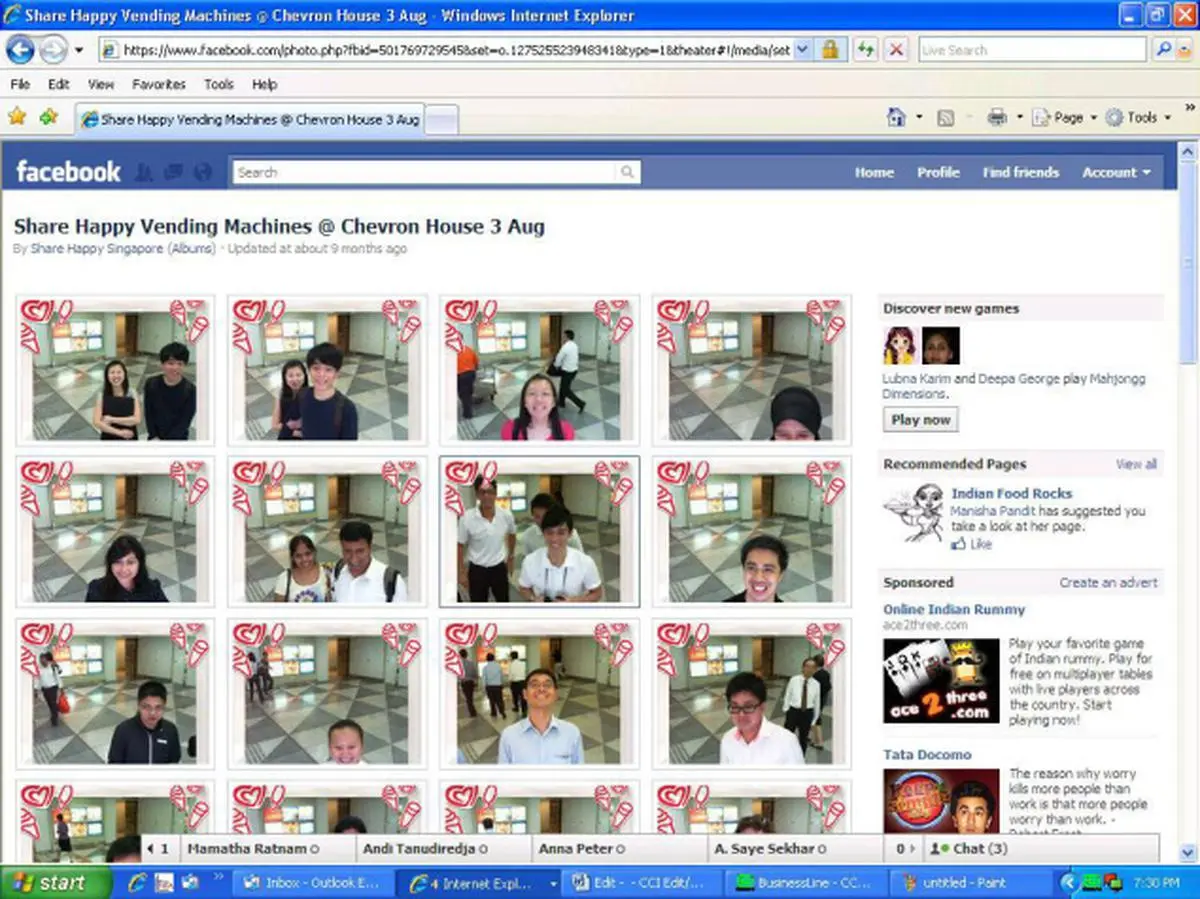
Task: Open the Tata Docomo ad link
Action: pos(927,754)
